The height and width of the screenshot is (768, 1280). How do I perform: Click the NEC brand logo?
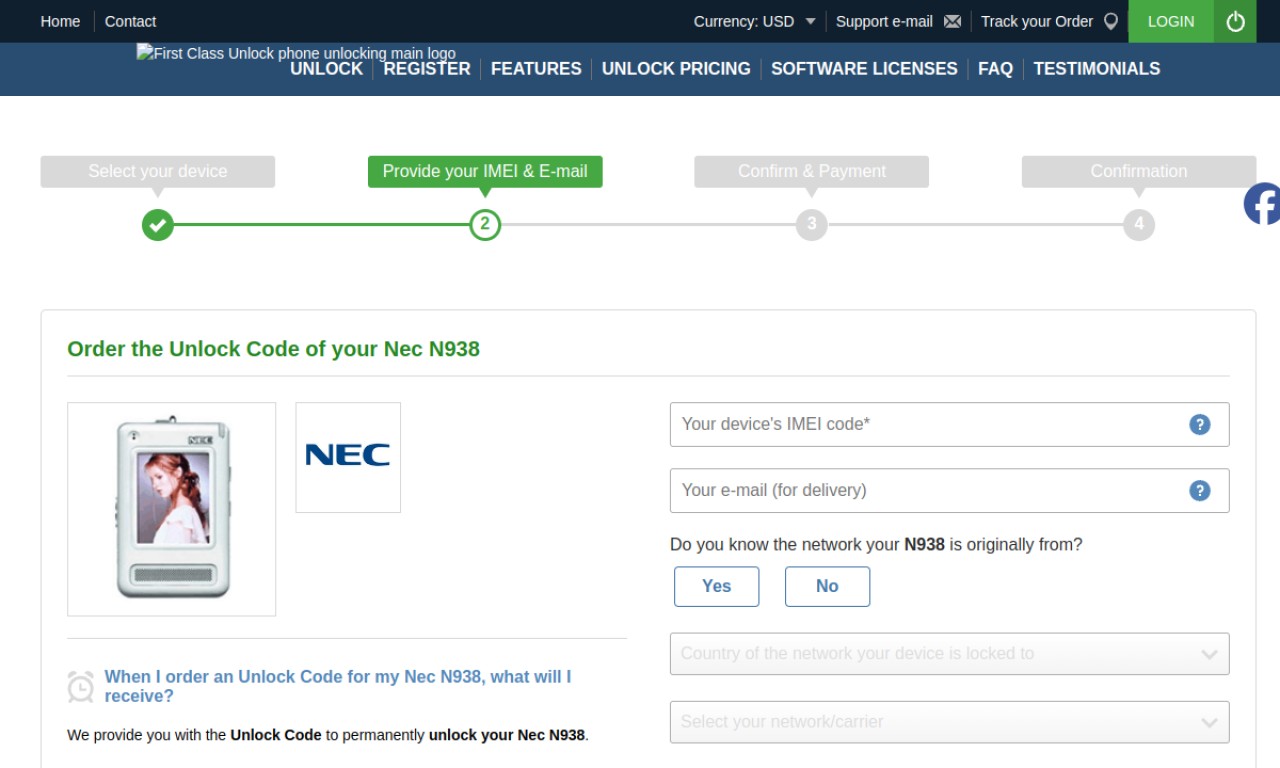coord(348,457)
